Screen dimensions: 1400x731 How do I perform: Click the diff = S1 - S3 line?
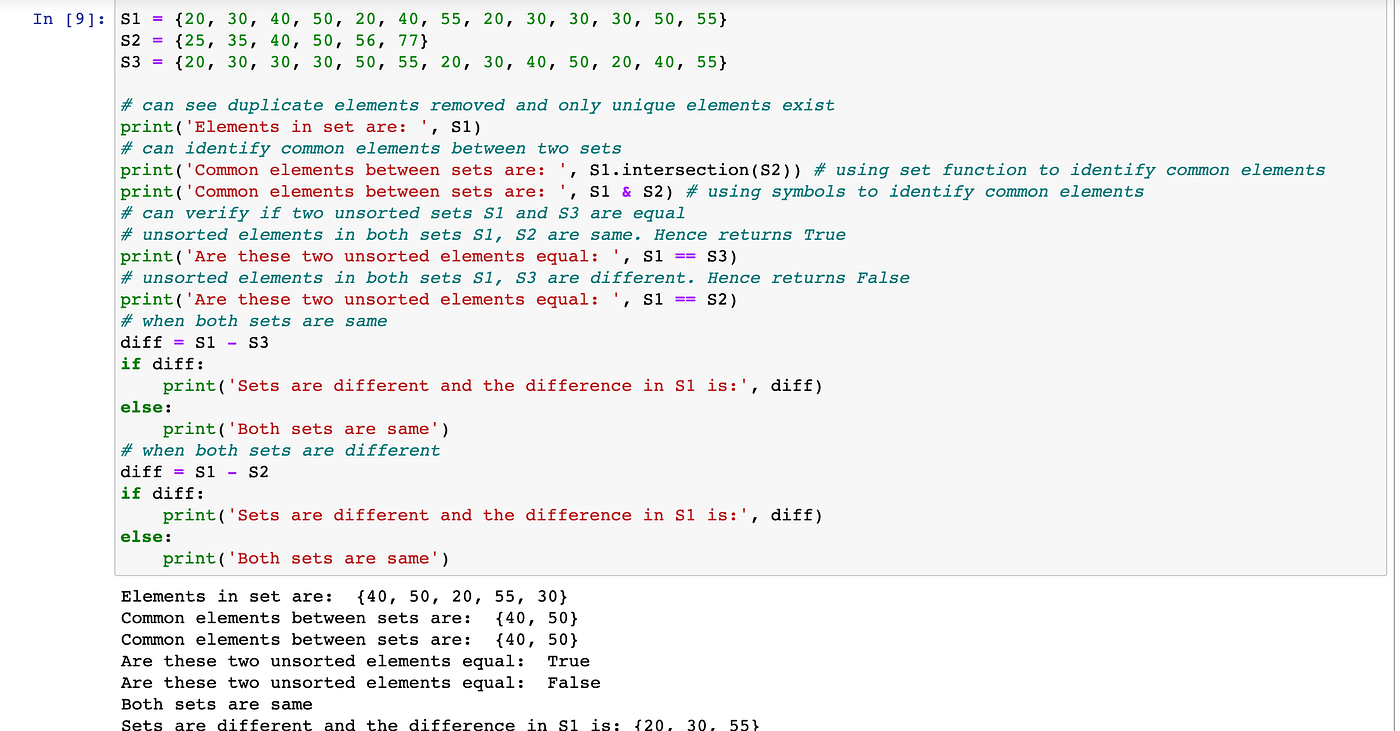(197, 342)
